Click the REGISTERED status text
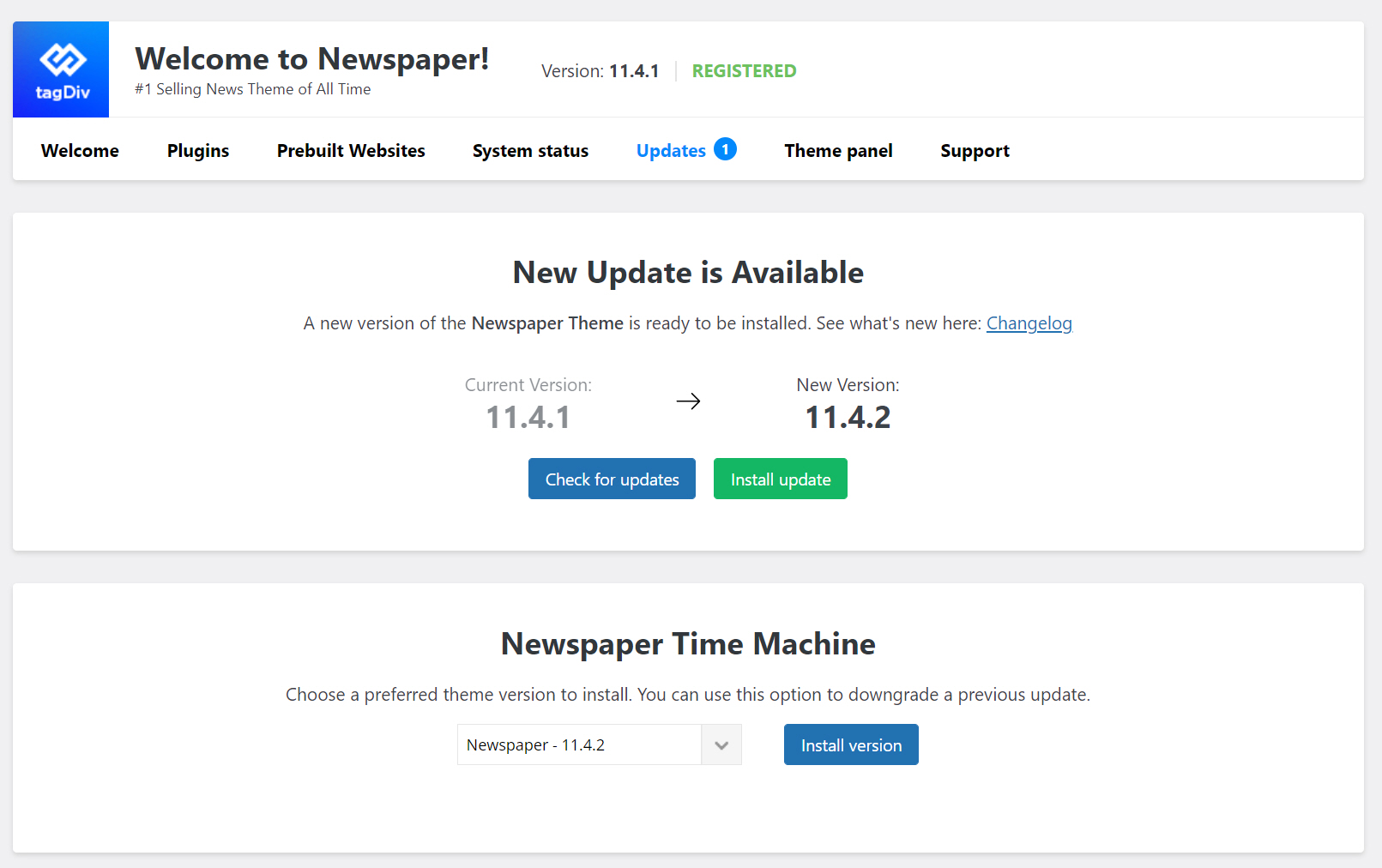This screenshot has height=868, width=1382. (744, 71)
